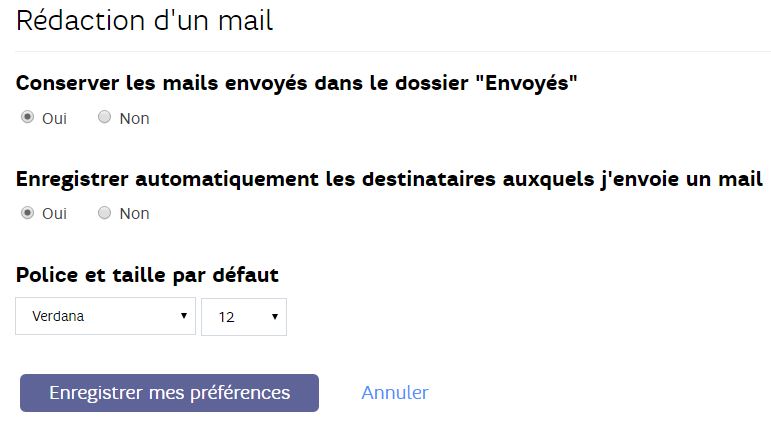Select "Oui" radio button for keeping sent mails
Image resolution: width=771 pixels, height=425 pixels.
tap(27, 118)
